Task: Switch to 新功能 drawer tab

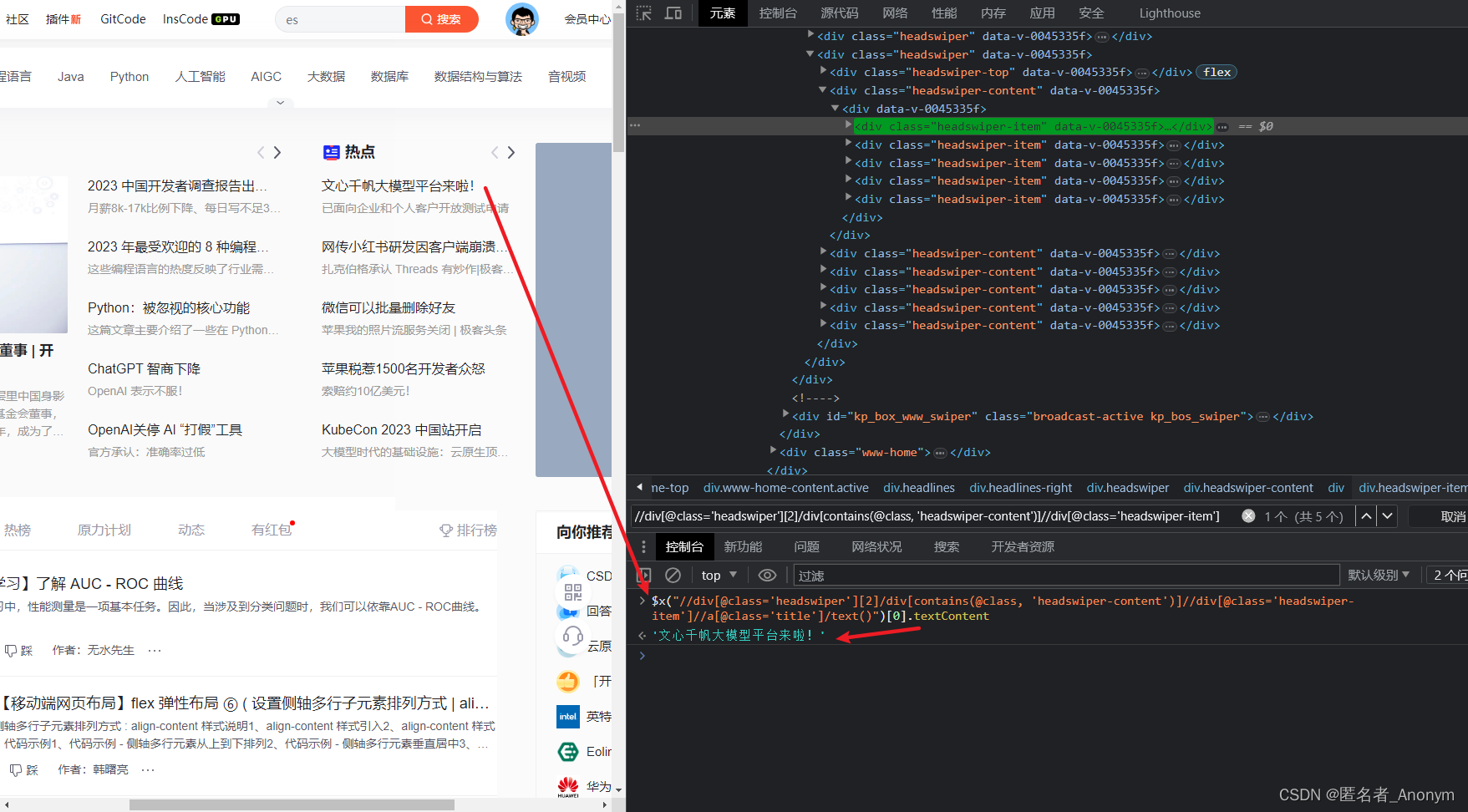Action: pos(743,546)
